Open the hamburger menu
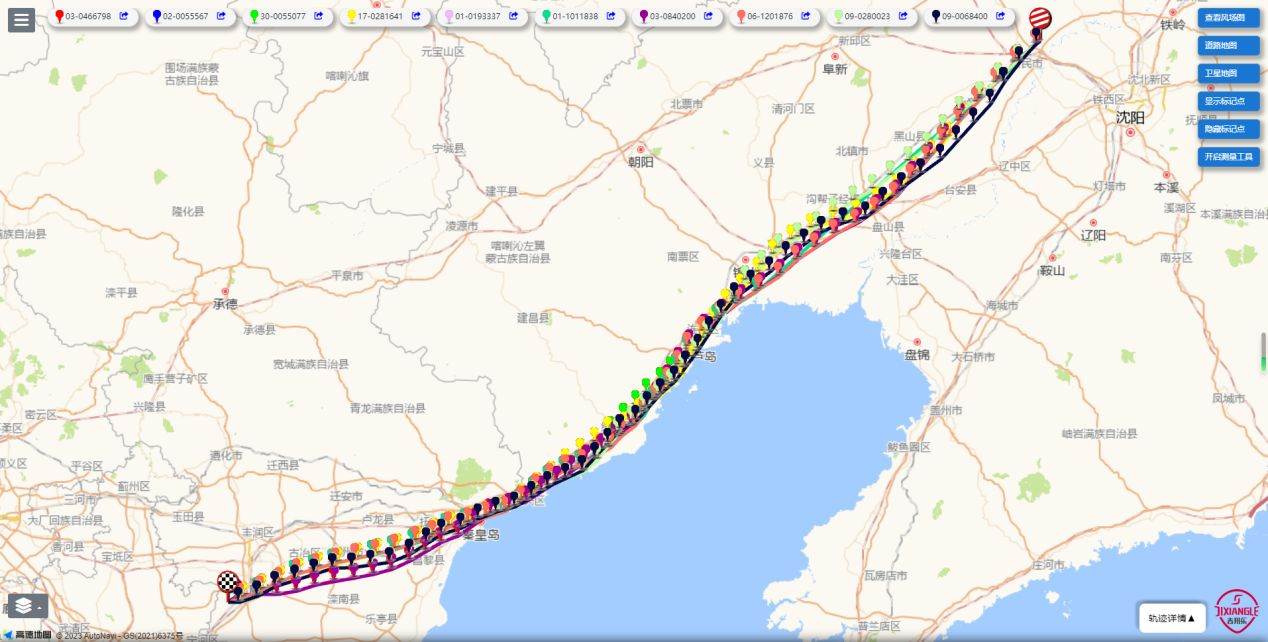 click(x=21, y=19)
